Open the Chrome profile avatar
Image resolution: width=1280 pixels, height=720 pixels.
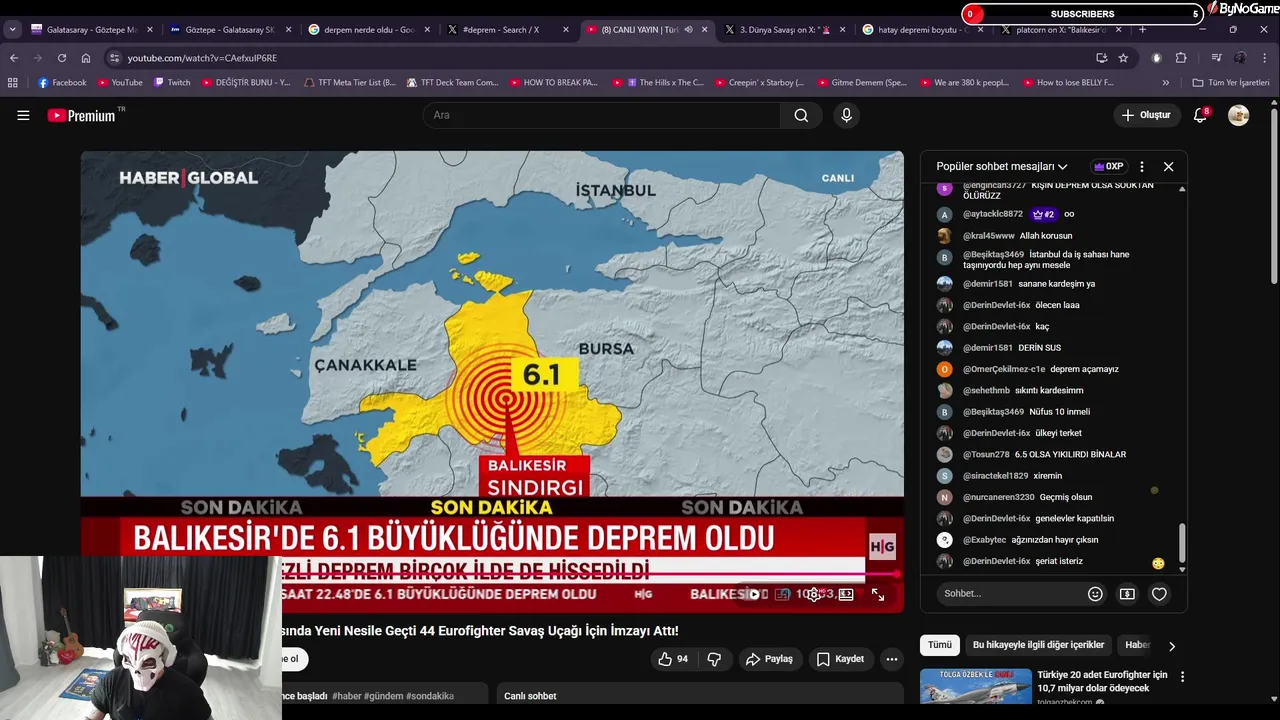click(1241, 58)
